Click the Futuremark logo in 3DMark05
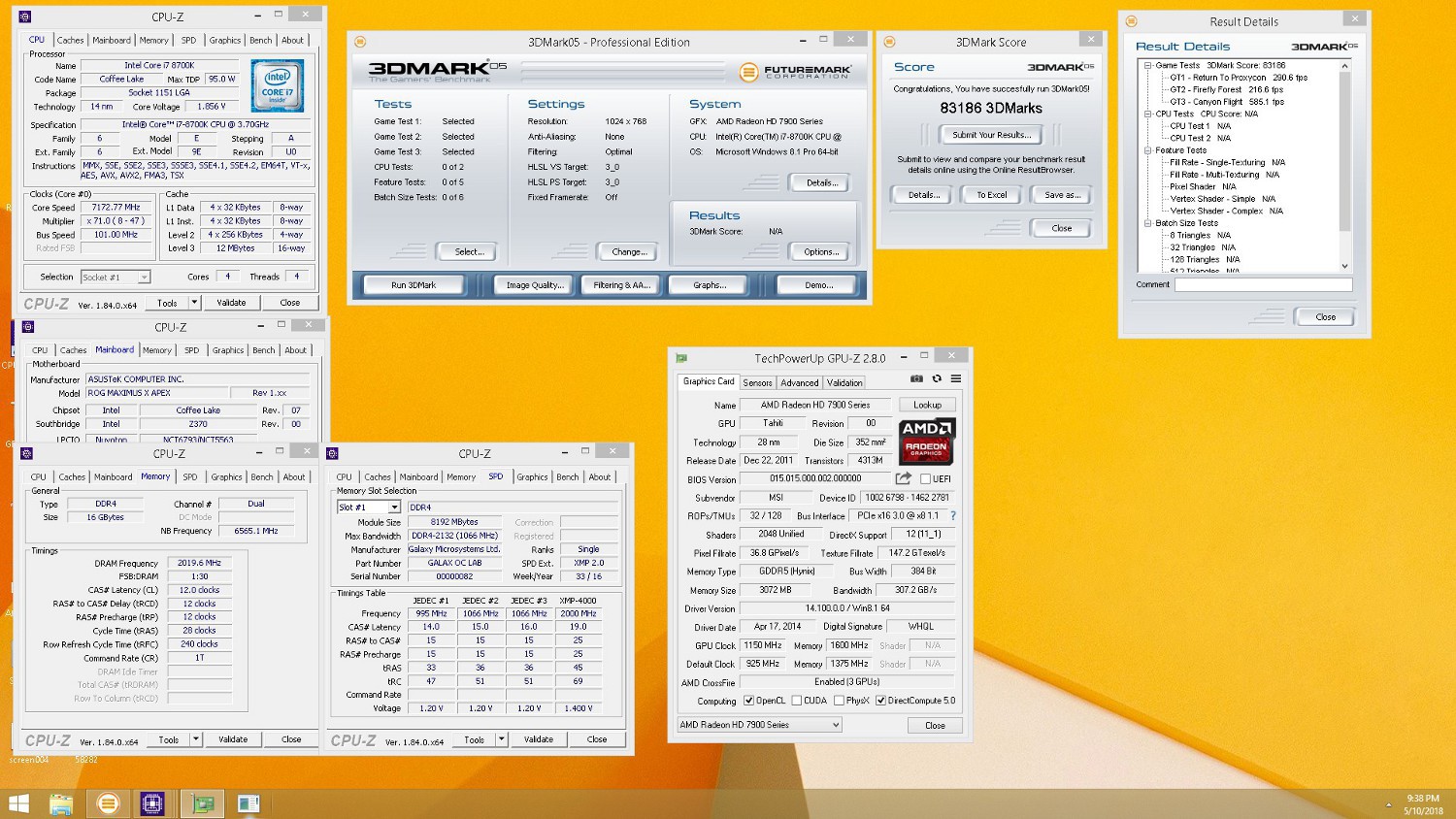This screenshot has width=1456, height=819. (x=795, y=73)
